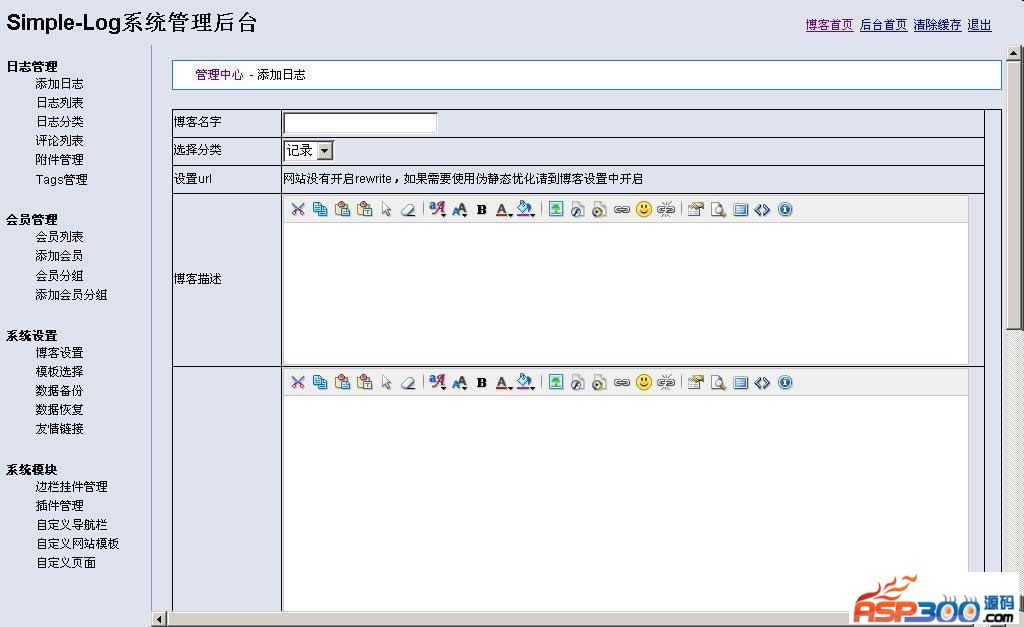The height and width of the screenshot is (627, 1024).
Task: Open text color picker in 博客描述 editor
Action: tap(503, 210)
